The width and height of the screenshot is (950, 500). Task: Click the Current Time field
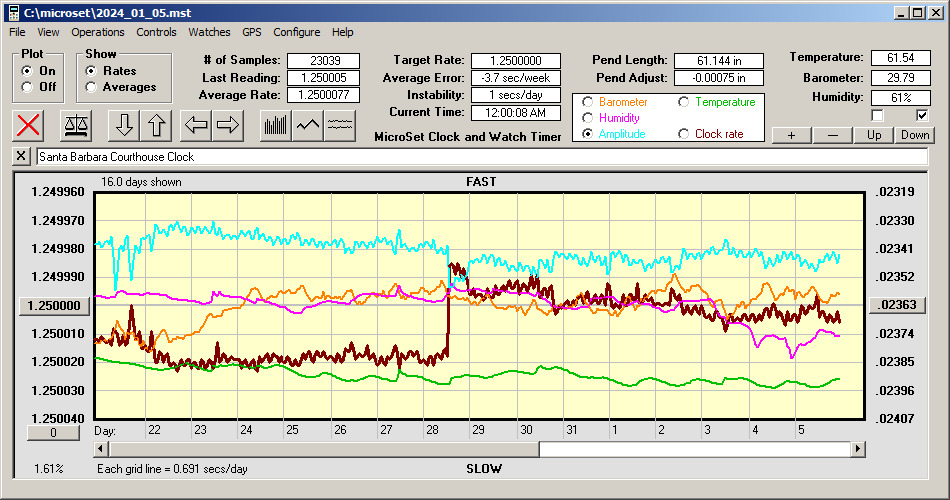point(516,112)
